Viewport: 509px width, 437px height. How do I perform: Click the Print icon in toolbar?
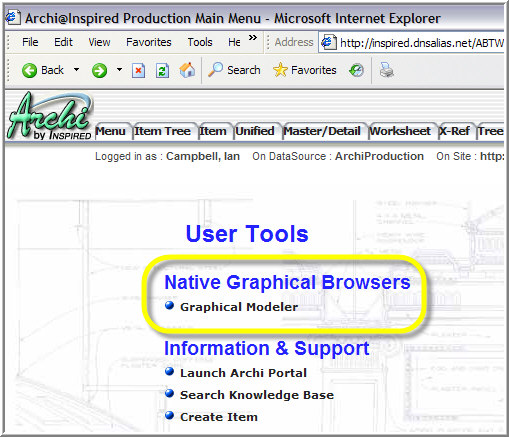(387, 70)
